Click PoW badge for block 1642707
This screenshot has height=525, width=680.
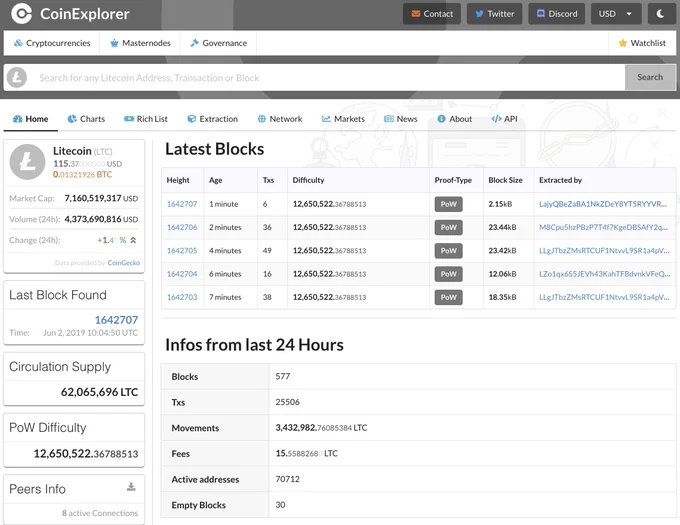coord(448,204)
